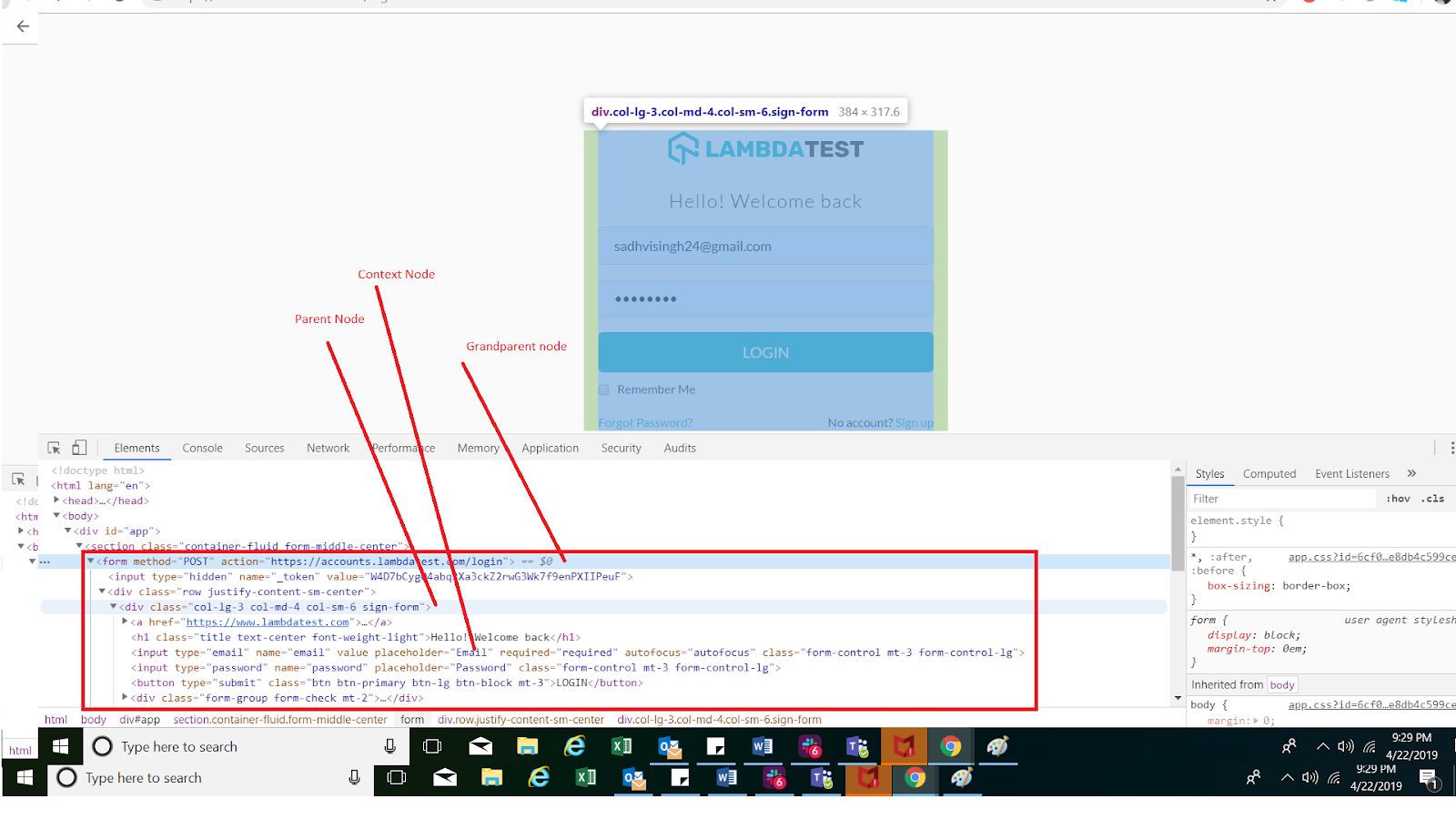
Task: Select the h1 'Hello! Welcome back' DOM line
Action: [355, 637]
